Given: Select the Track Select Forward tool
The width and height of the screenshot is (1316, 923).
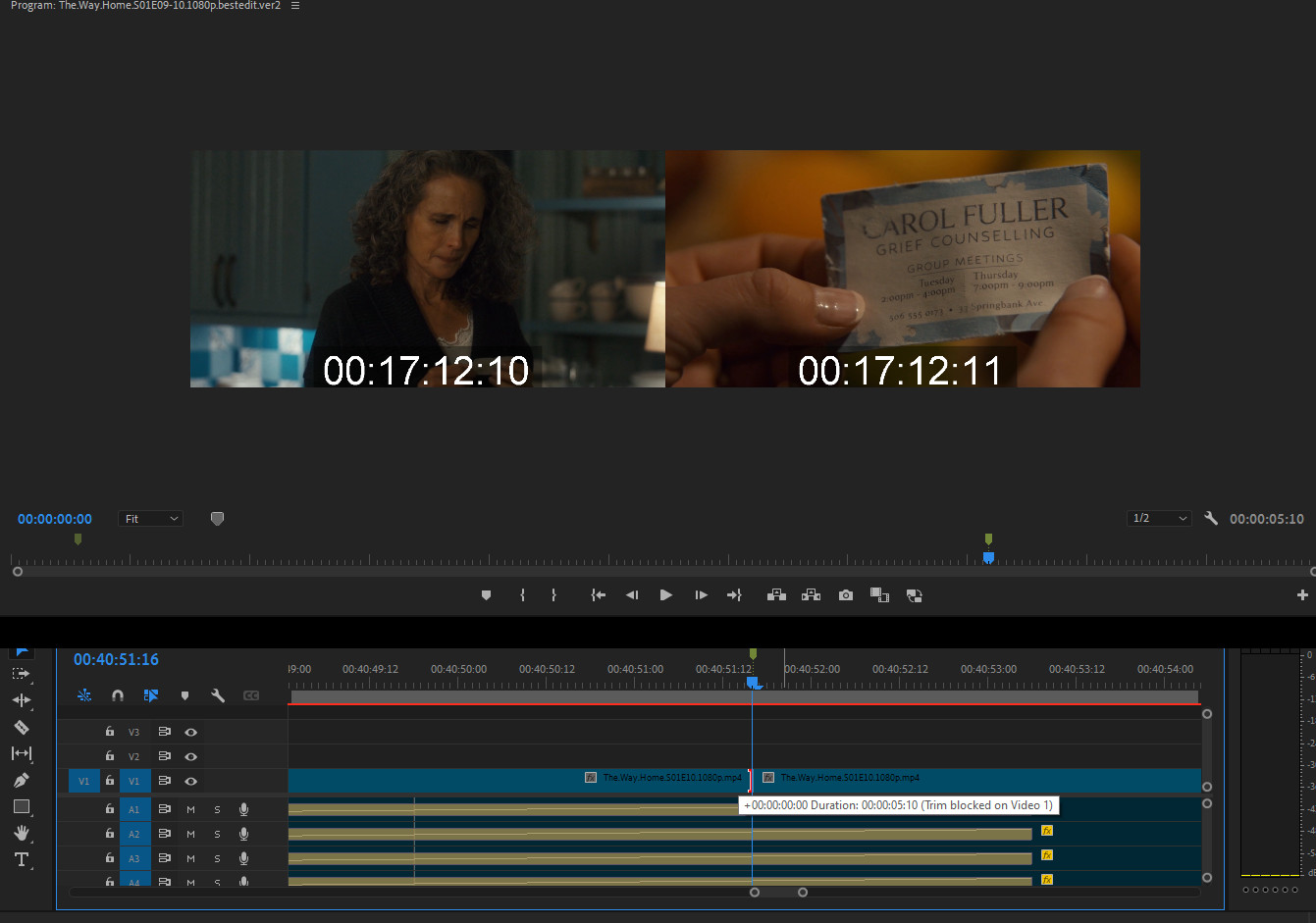Looking at the screenshot, I should pyautogui.click(x=21, y=674).
